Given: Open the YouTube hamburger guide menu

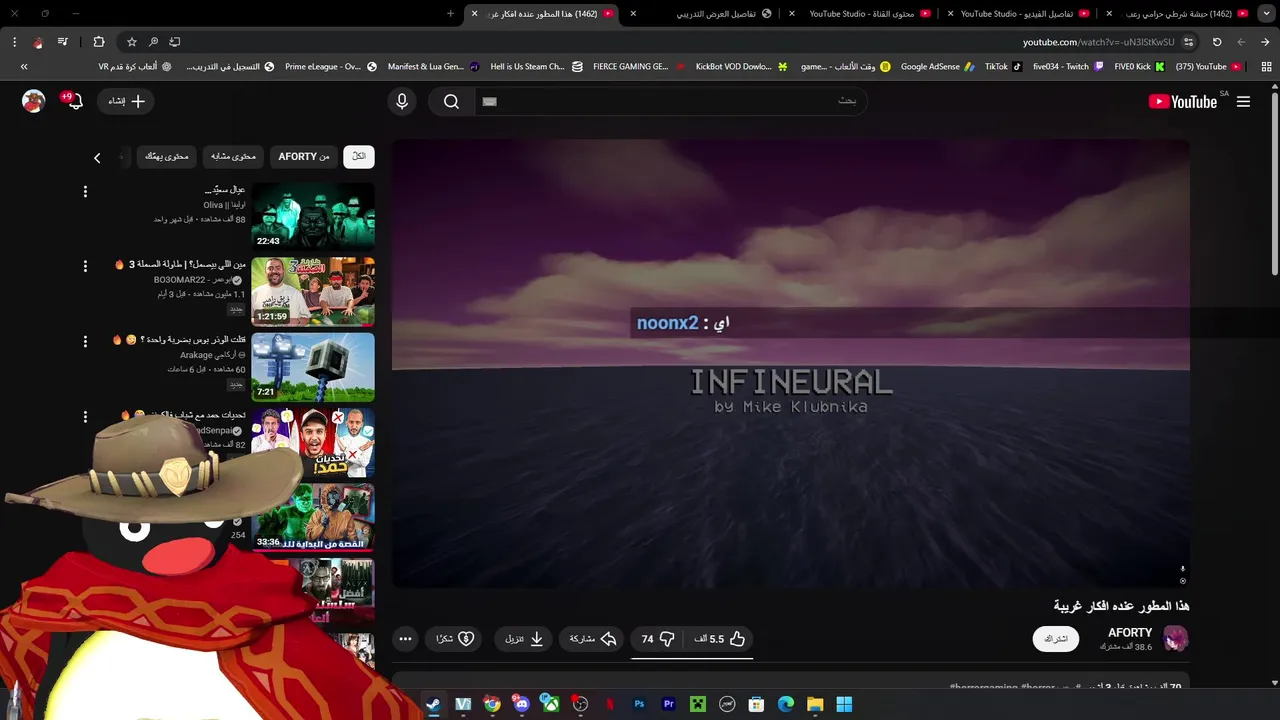Looking at the screenshot, I should [x=1243, y=101].
